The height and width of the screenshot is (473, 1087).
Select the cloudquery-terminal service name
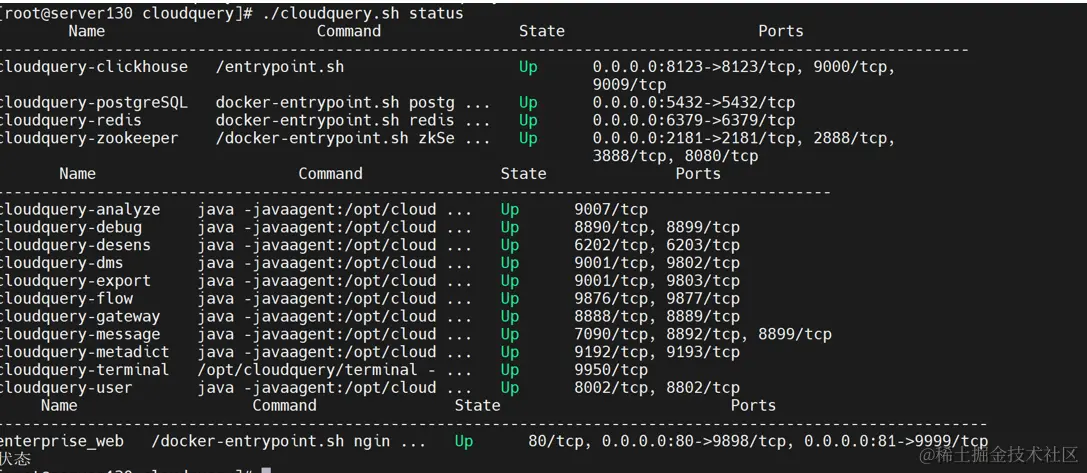85,370
